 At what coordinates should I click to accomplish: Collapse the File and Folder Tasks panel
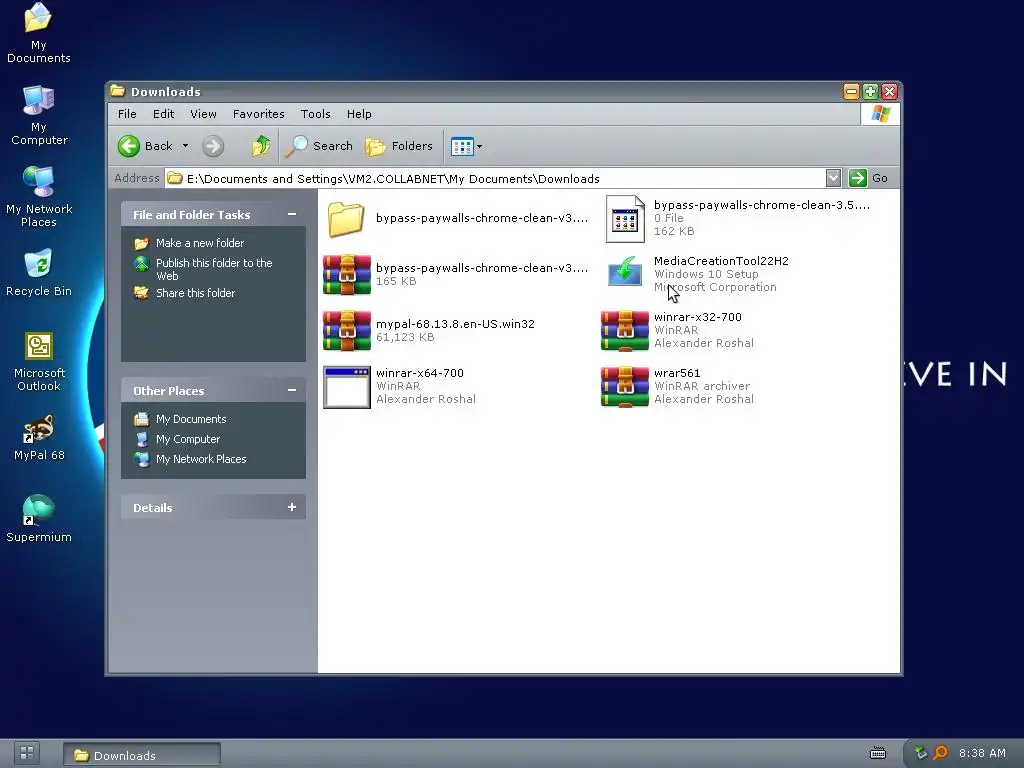tap(292, 214)
